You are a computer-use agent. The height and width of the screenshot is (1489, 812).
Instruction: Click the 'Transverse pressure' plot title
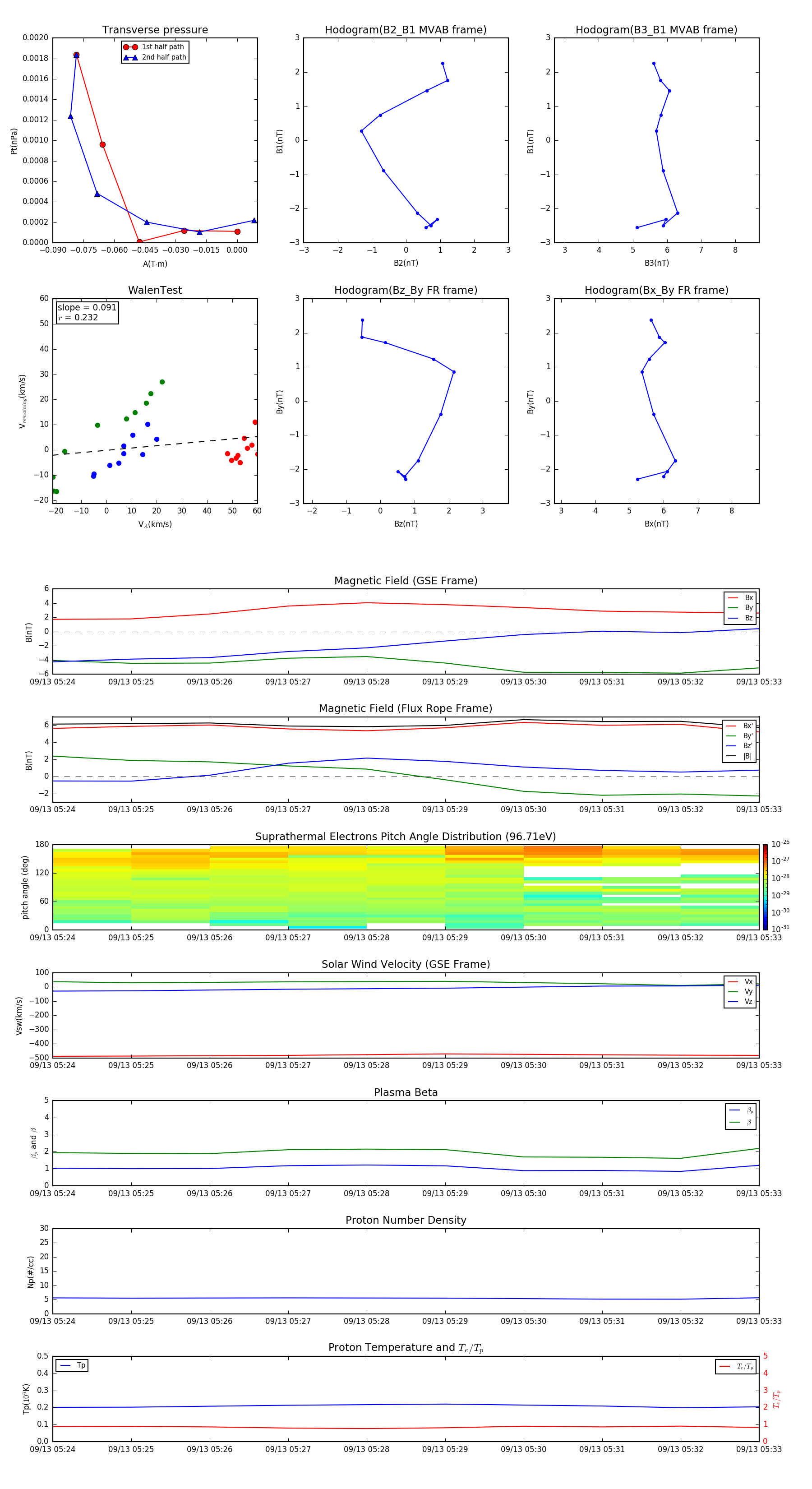coord(155,29)
